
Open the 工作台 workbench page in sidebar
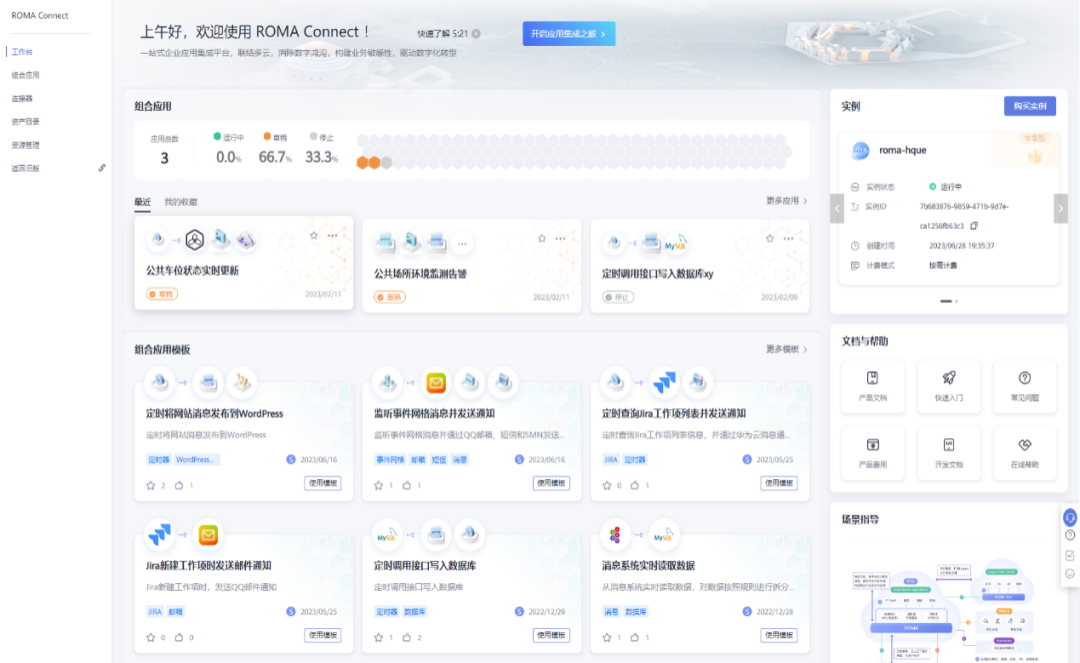tap(22, 52)
